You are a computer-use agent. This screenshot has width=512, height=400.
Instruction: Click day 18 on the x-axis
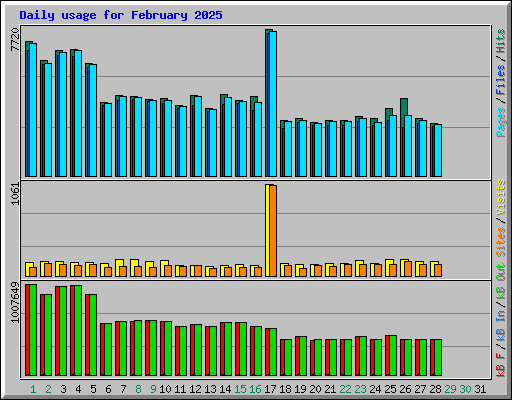tap(285, 389)
